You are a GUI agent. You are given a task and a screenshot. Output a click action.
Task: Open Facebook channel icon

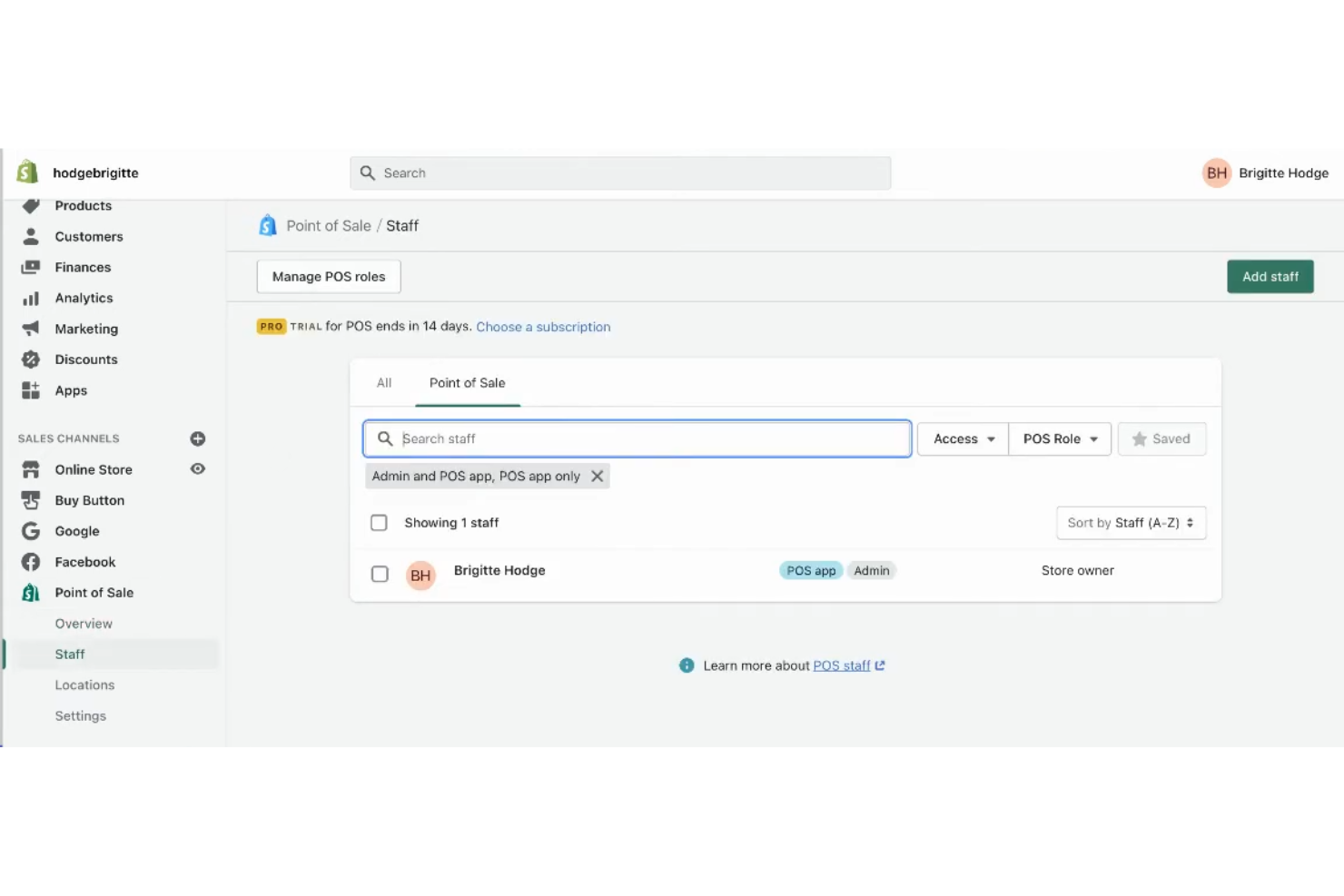click(x=31, y=562)
